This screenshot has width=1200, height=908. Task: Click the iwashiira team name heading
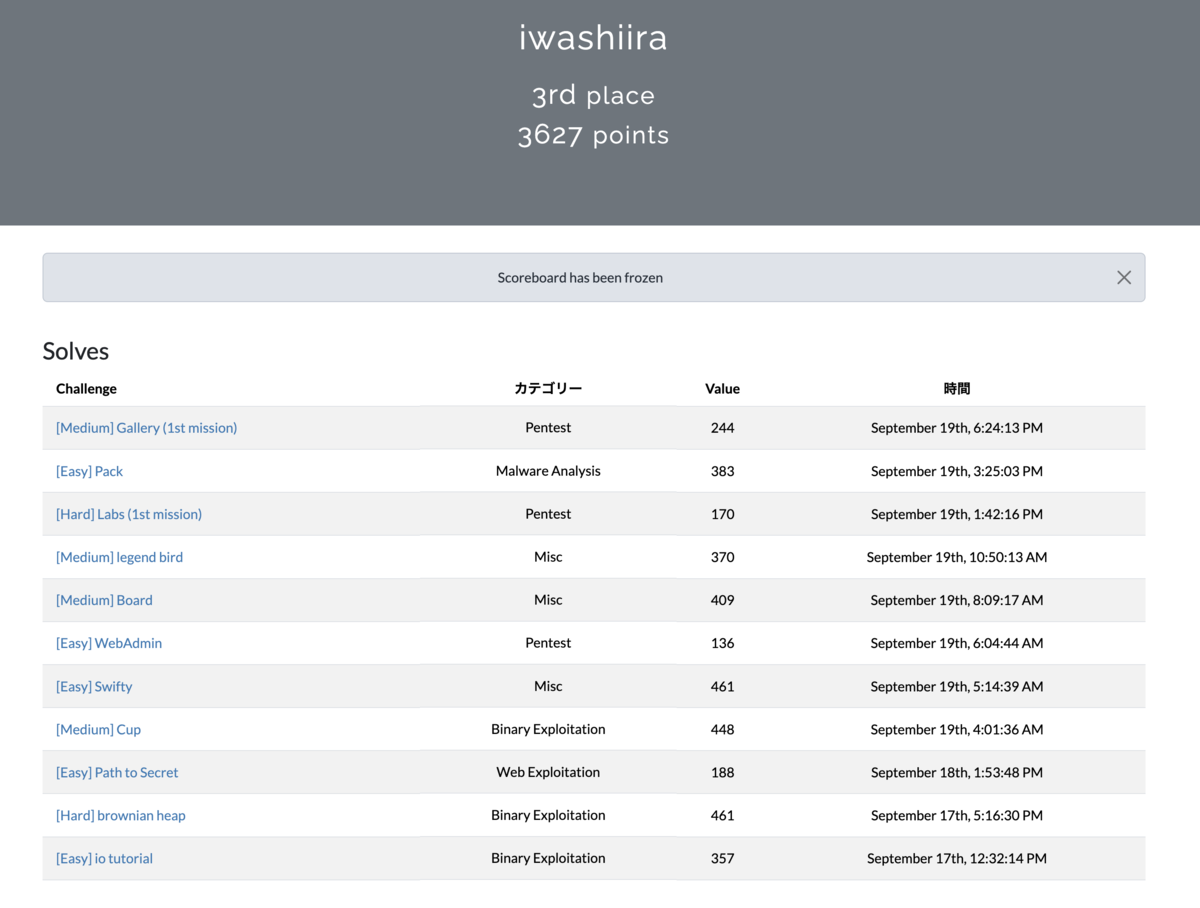tap(593, 38)
